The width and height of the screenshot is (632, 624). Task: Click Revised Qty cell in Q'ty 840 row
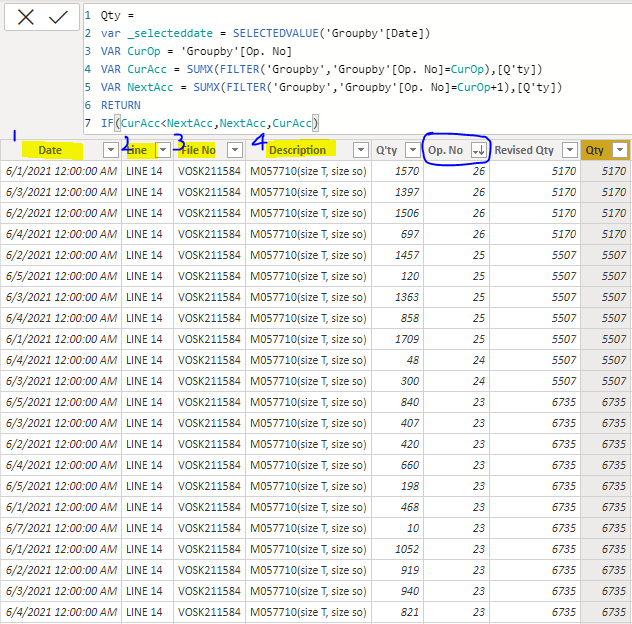tap(535, 402)
